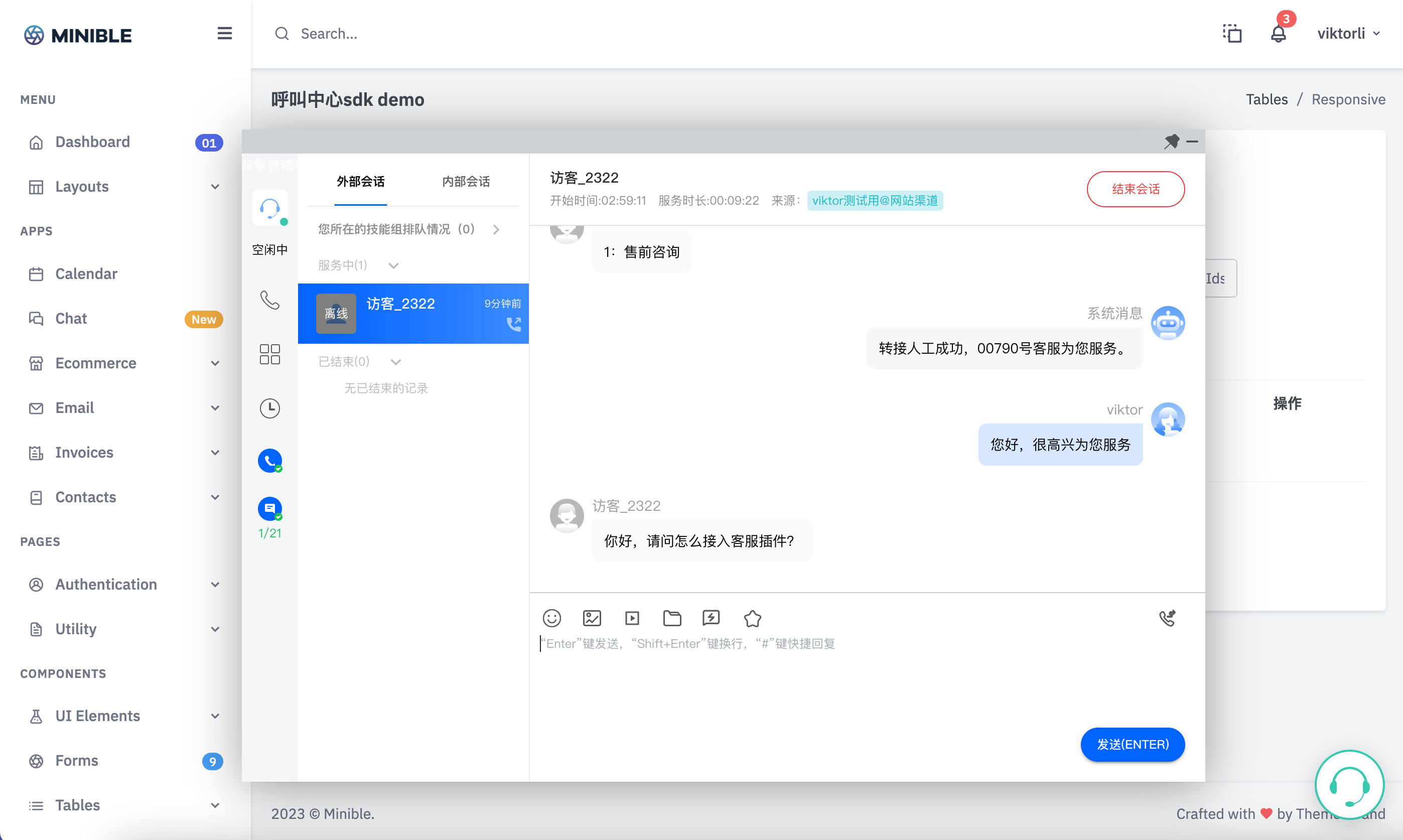
Task: Open the Chat menu item
Action: click(71, 318)
